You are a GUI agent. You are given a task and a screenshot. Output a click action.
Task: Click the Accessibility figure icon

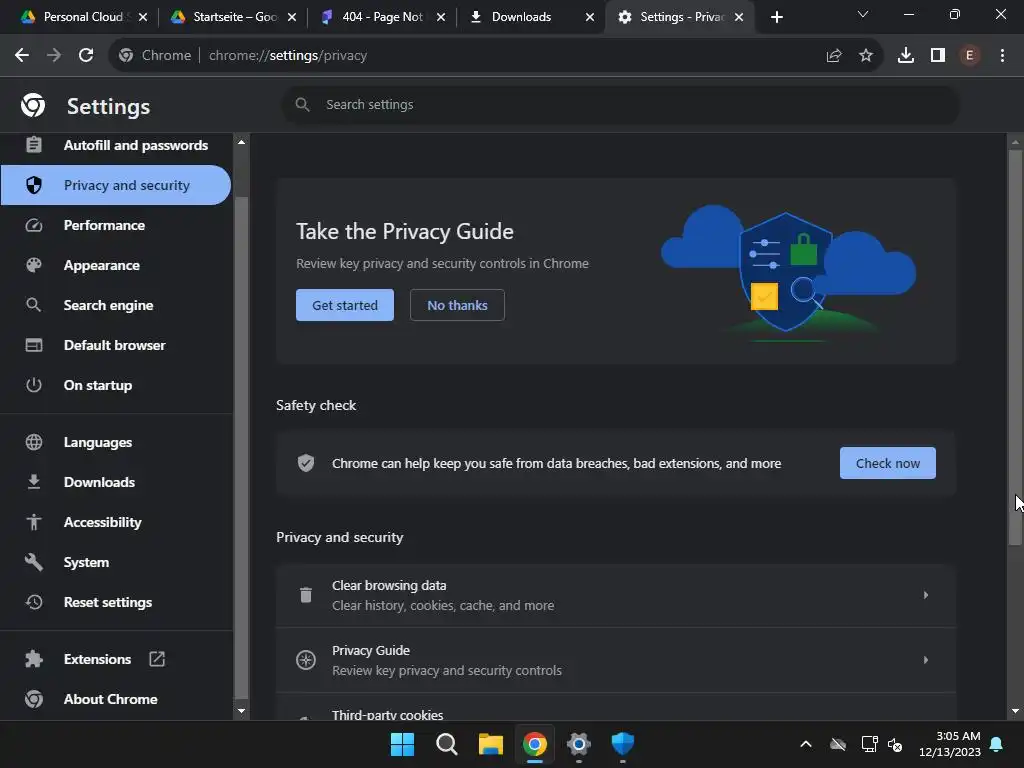34,522
